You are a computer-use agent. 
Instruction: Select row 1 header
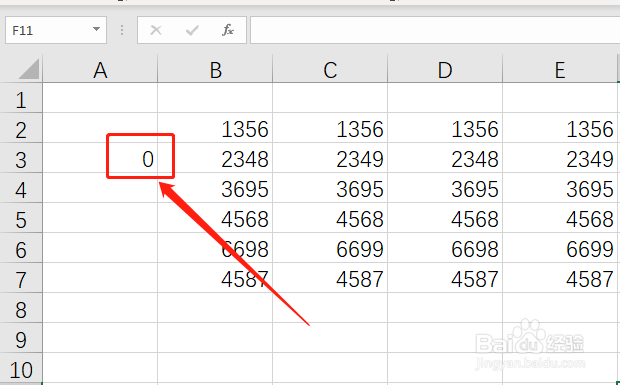(21, 98)
